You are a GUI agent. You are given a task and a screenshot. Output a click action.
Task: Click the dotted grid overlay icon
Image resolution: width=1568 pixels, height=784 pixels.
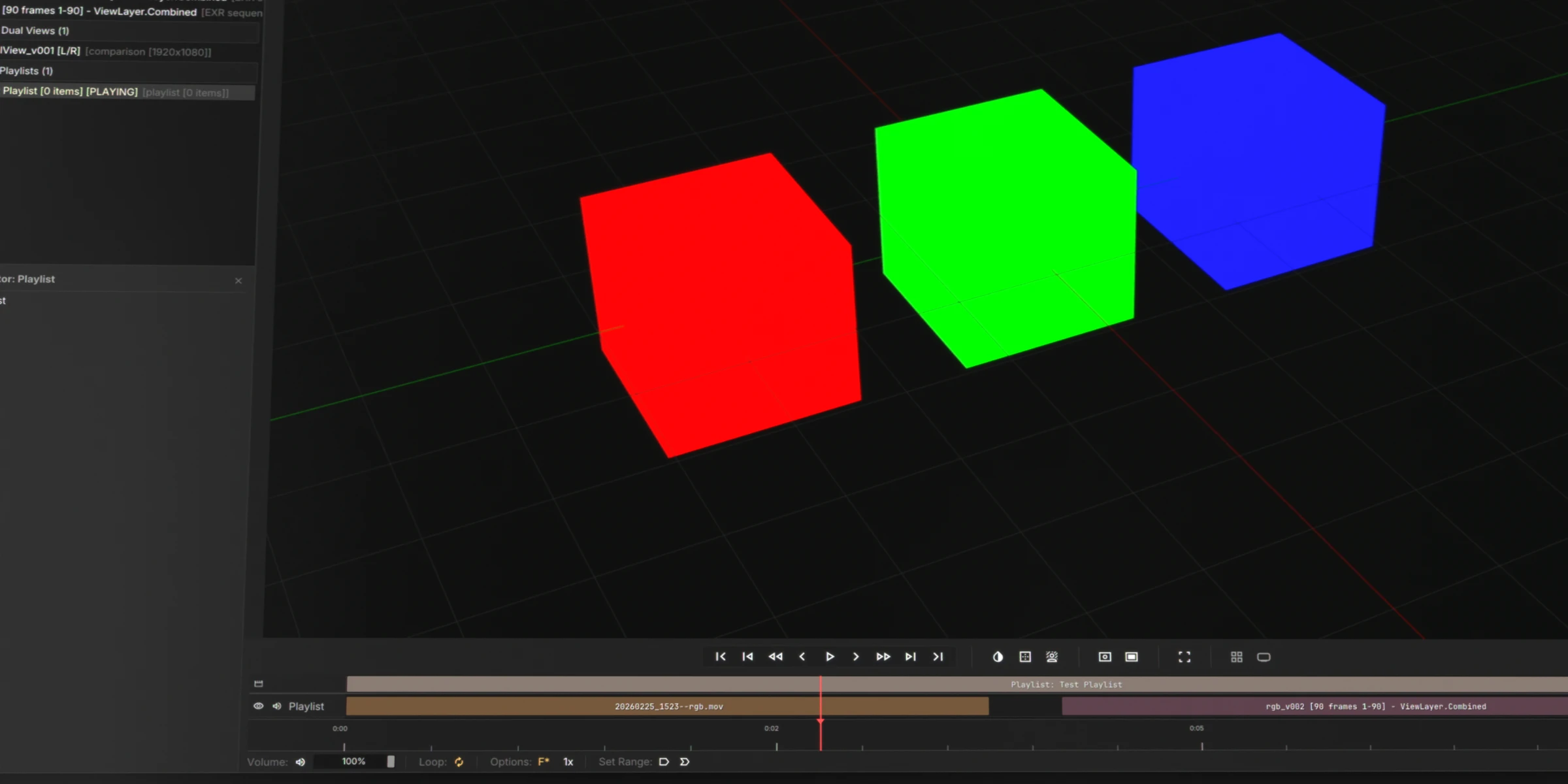[1025, 657]
